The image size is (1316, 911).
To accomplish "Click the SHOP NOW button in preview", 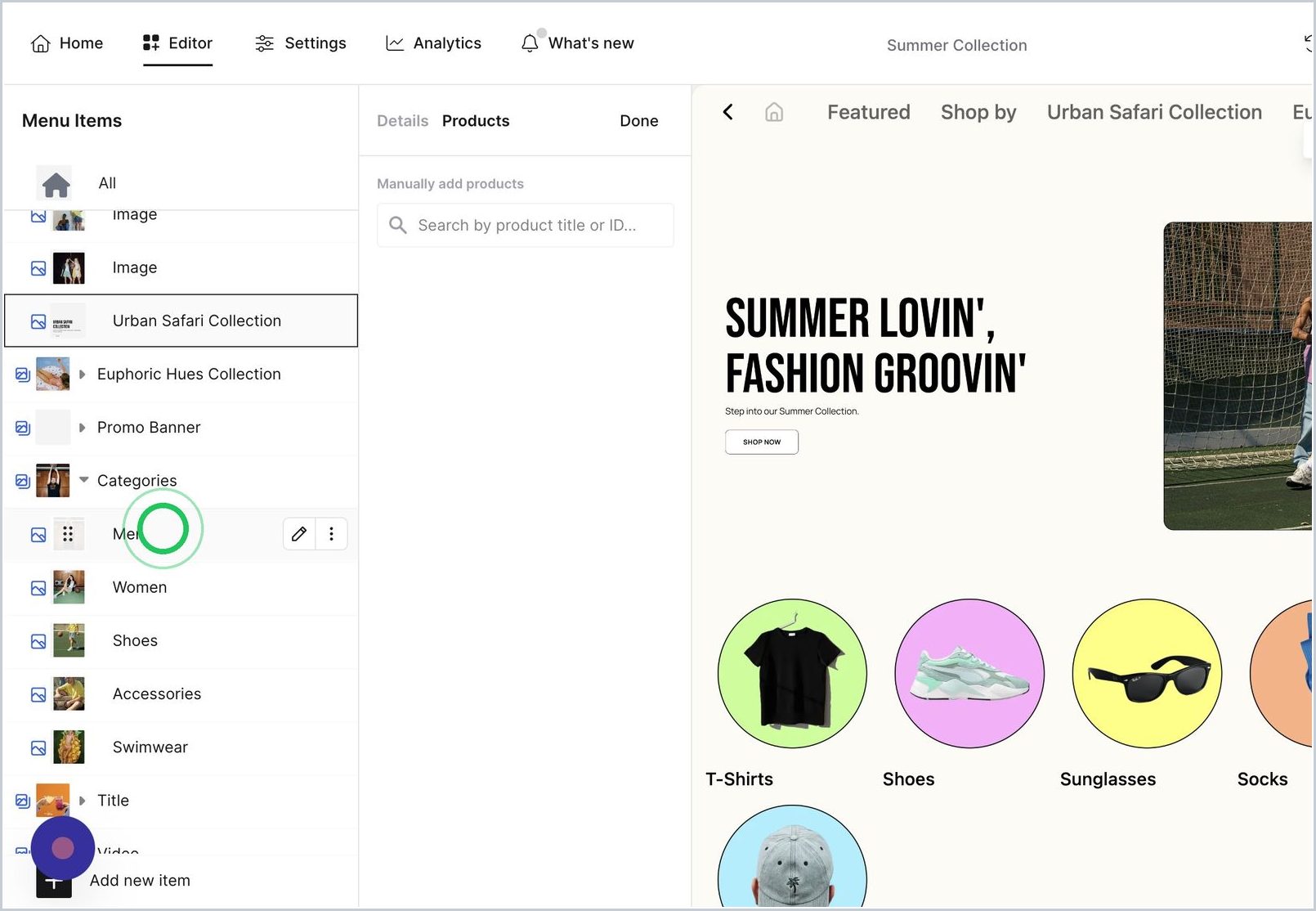I will (762, 442).
